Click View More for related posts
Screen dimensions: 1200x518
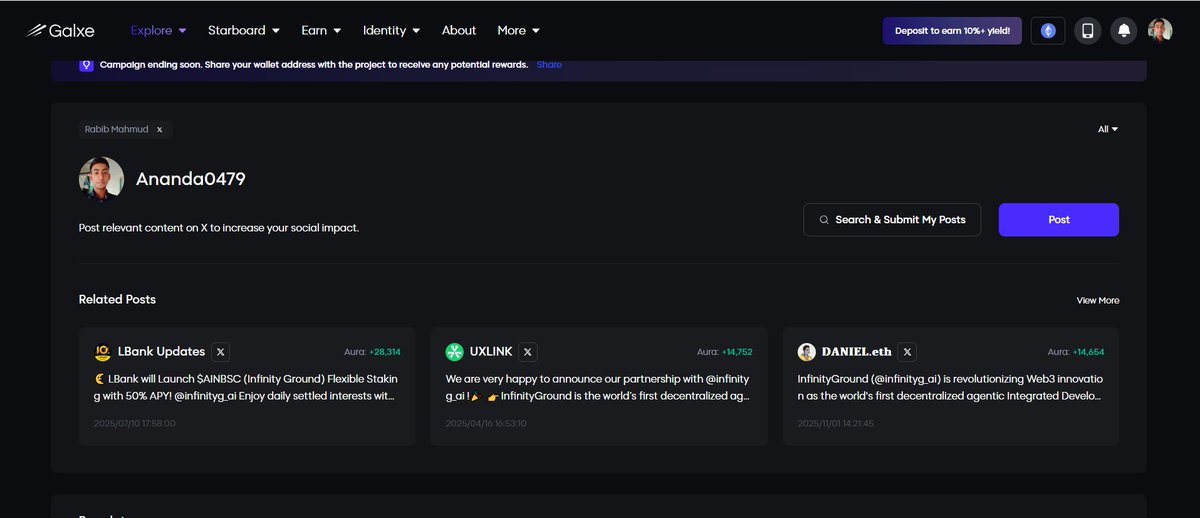point(1098,300)
